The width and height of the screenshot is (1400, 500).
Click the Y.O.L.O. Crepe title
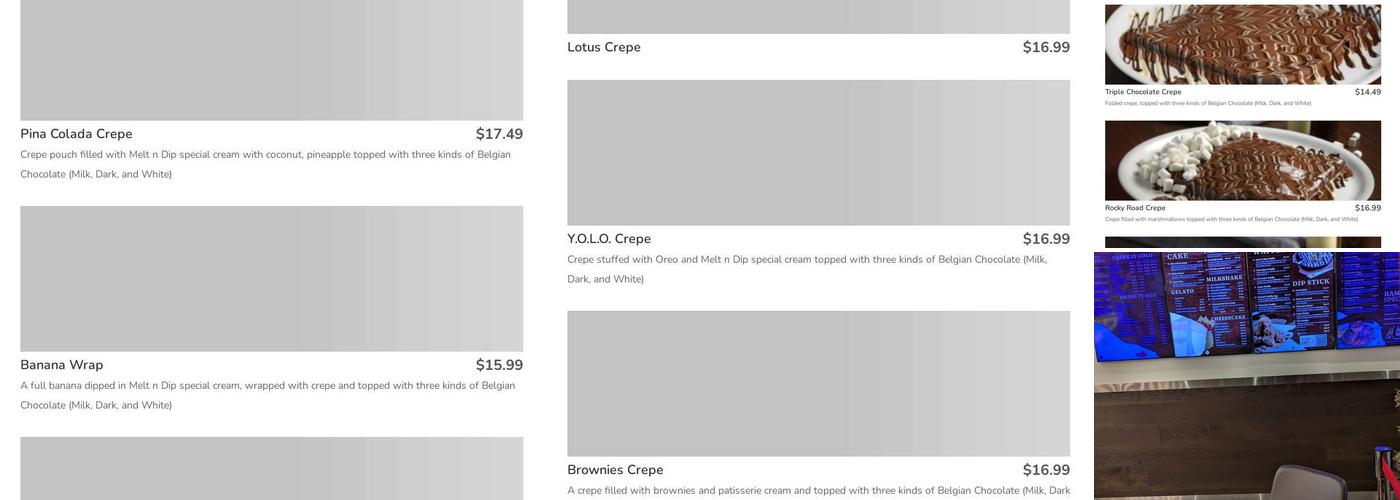pyautogui.click(x=609, y=239)
